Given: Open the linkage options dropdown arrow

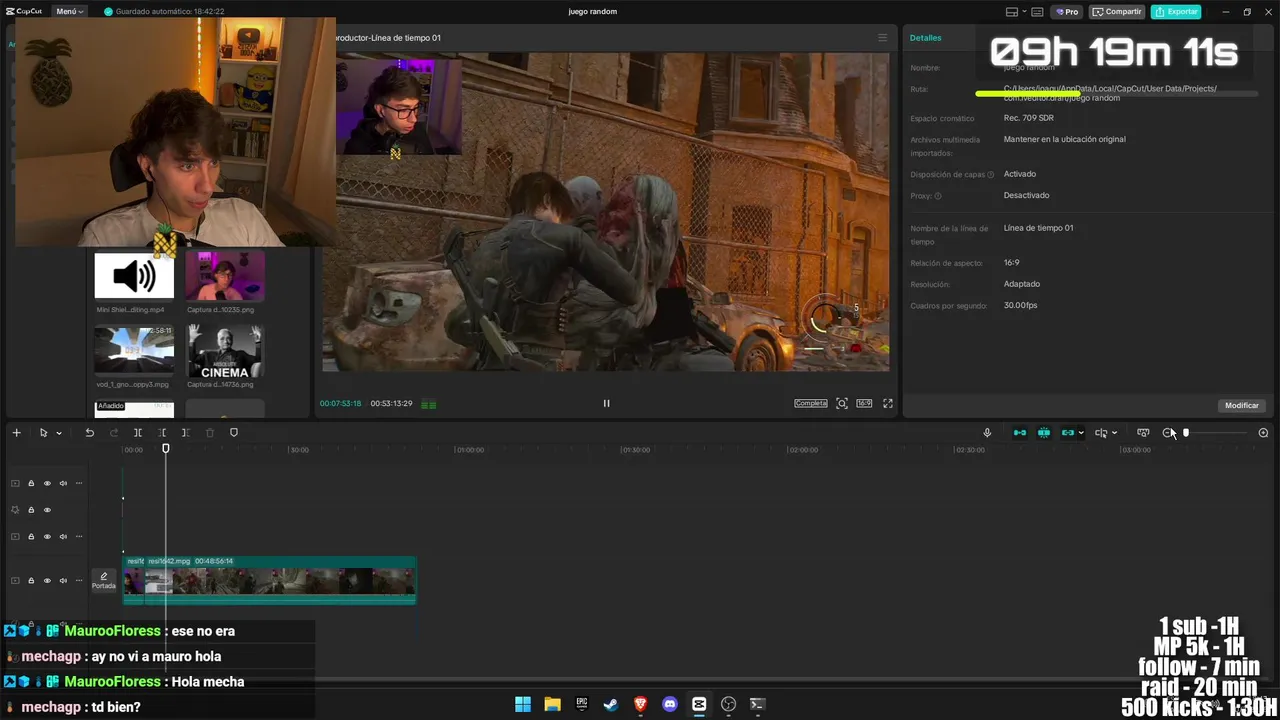Looking at the screenshot, I should point(1081,433).
